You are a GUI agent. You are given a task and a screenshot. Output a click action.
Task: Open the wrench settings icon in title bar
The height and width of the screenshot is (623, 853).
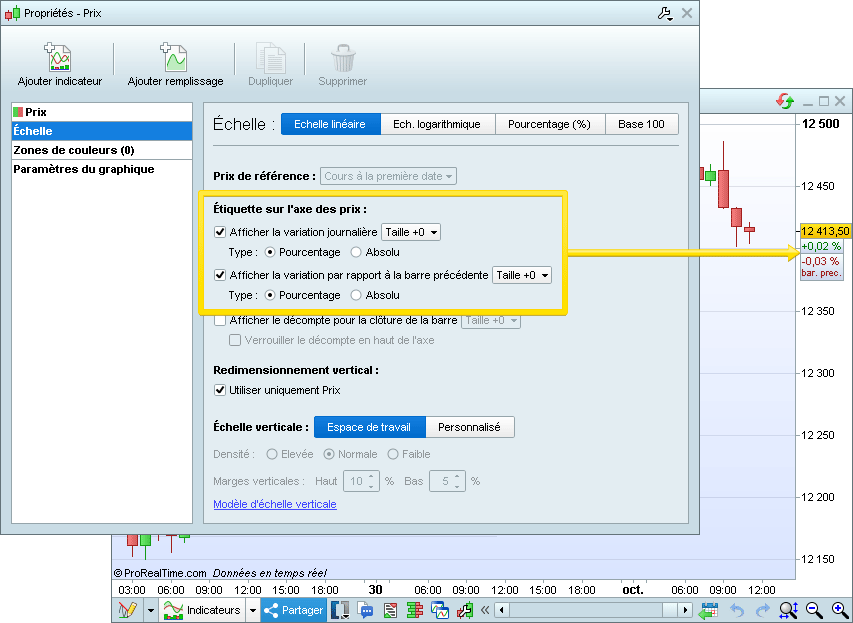coord(665,13)
